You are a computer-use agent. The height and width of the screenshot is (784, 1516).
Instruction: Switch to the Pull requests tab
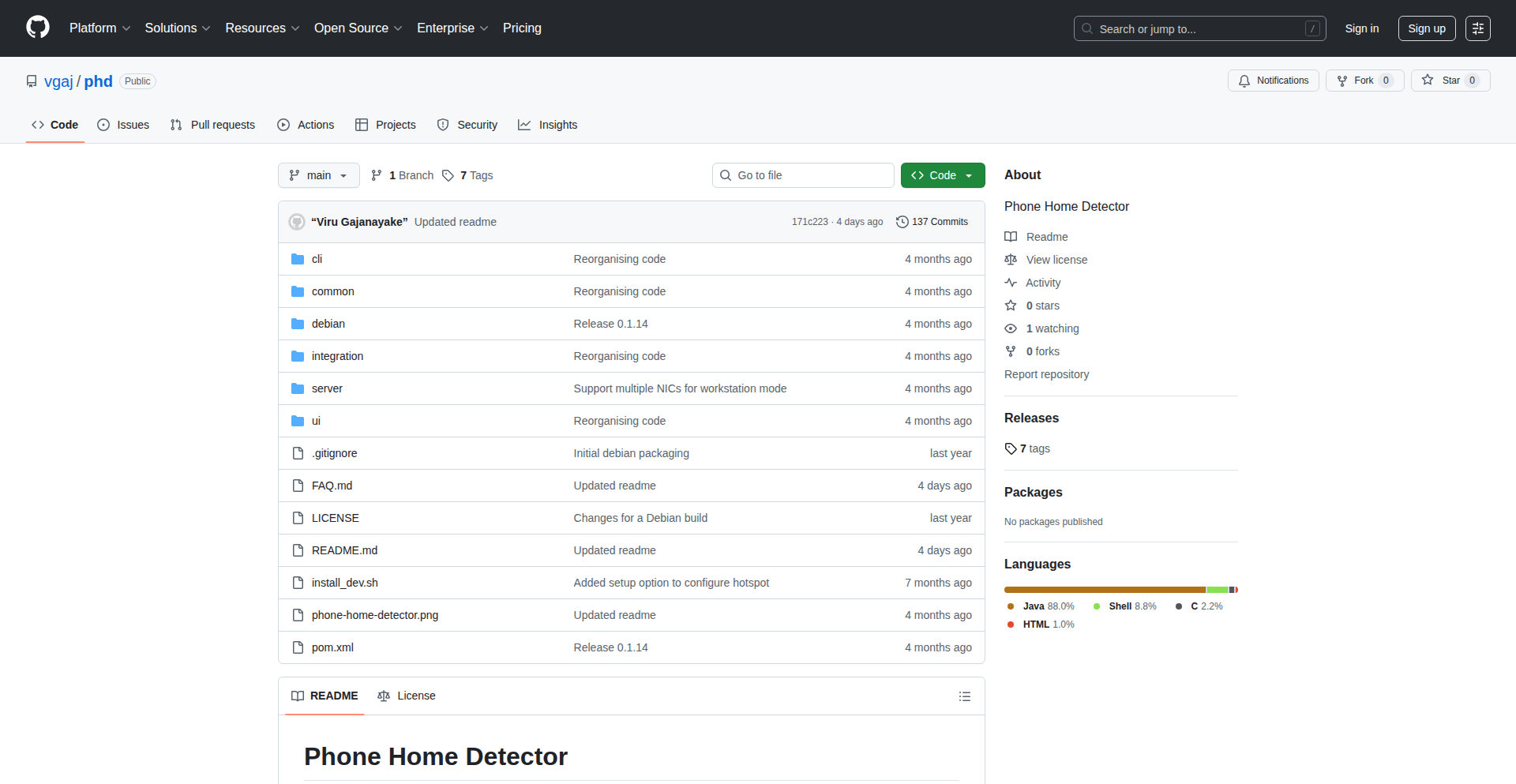(212, 125)
